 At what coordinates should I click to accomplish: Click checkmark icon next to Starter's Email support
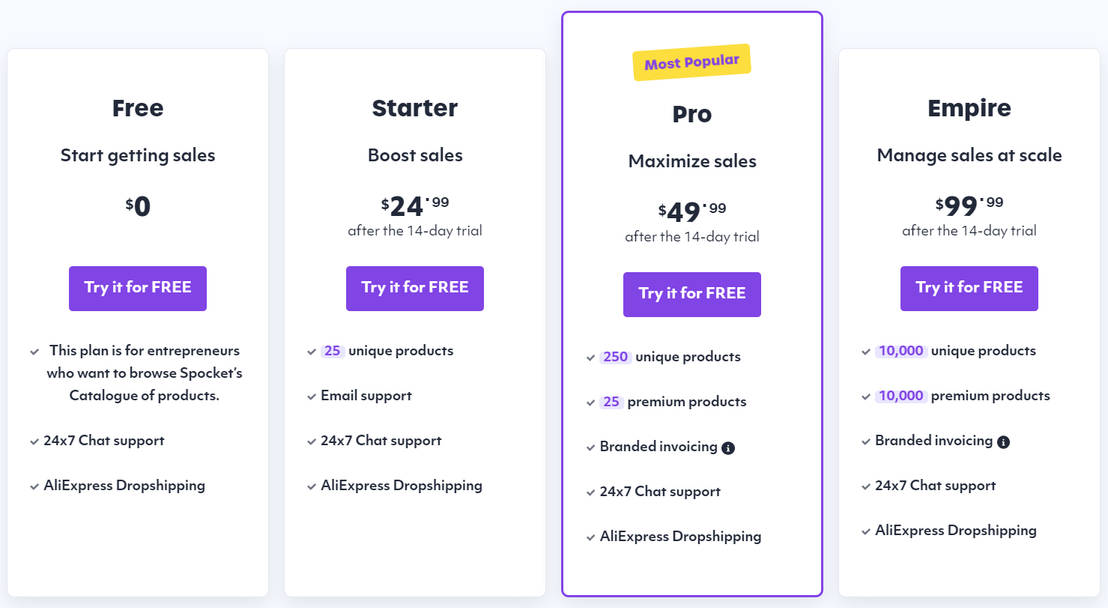click(312, 396)
